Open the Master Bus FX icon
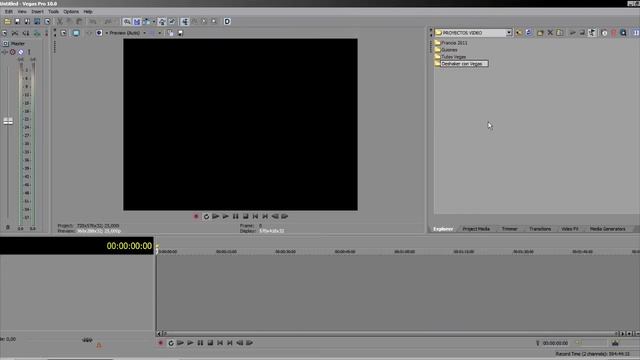 click(x=4, y=52)
